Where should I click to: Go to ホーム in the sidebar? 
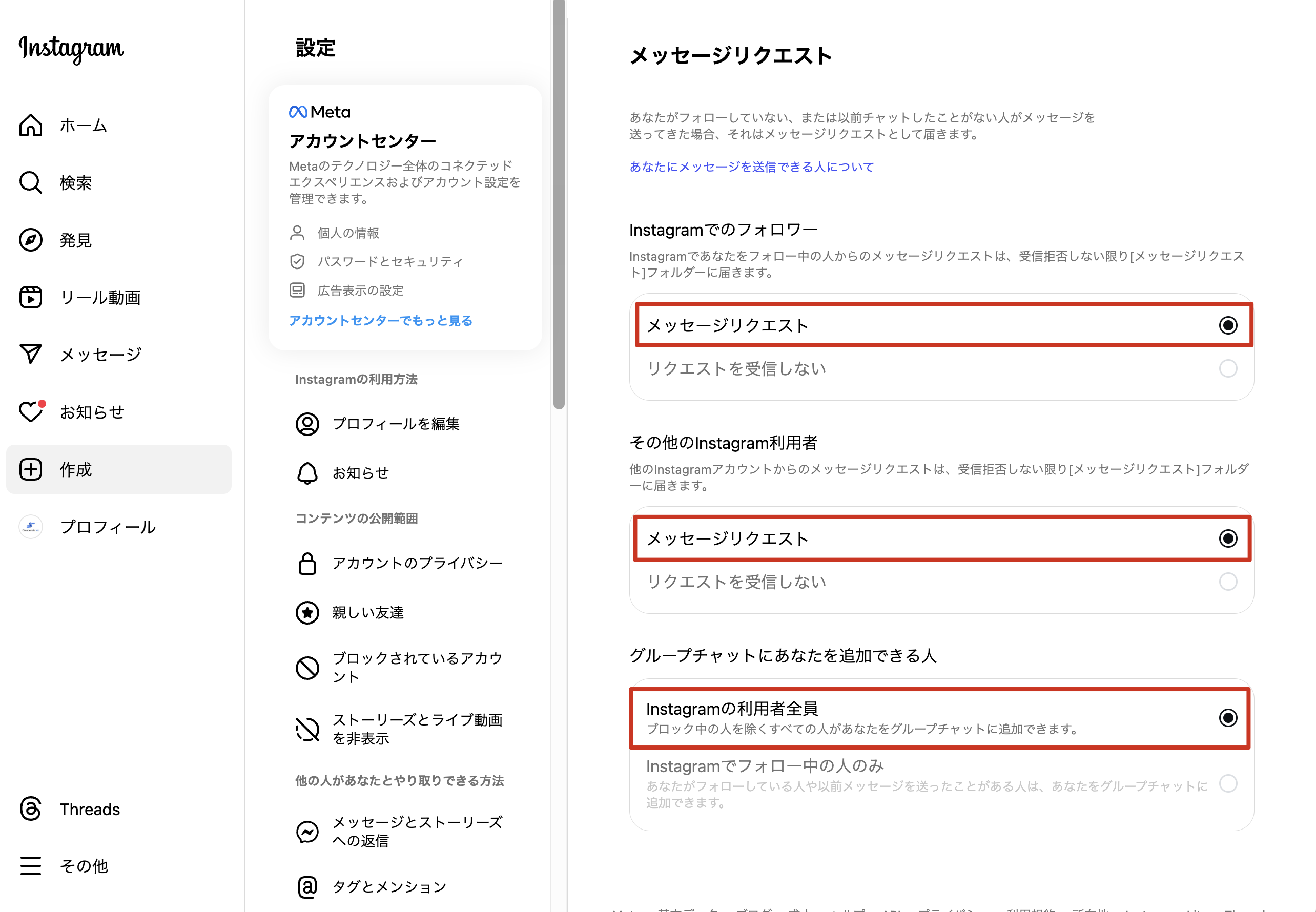pos(119,125)
